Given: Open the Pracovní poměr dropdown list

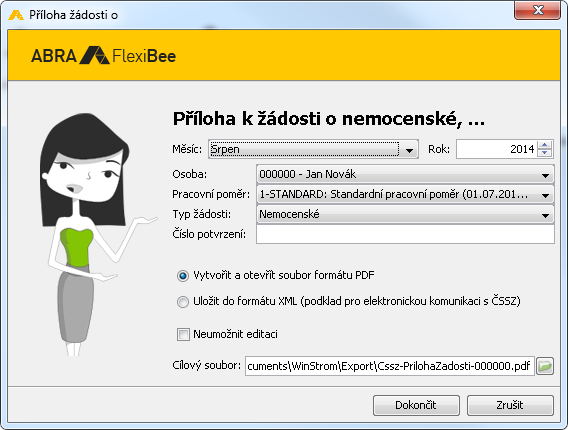Looking at the screenshot, I should coord(405,195).
